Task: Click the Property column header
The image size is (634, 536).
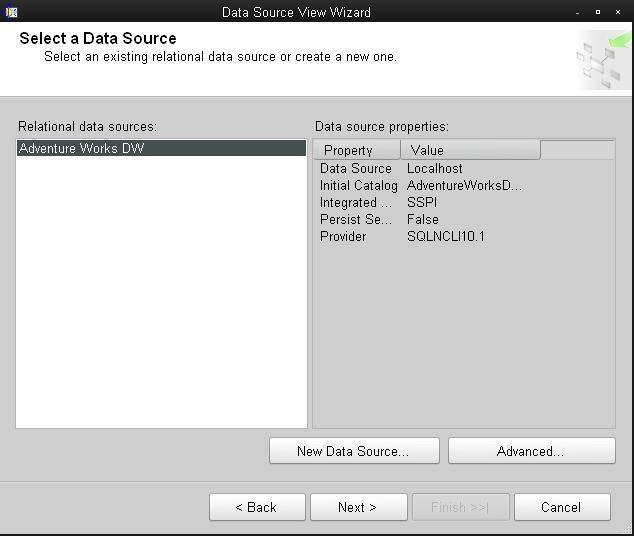Action: click(x=357, y=150)
